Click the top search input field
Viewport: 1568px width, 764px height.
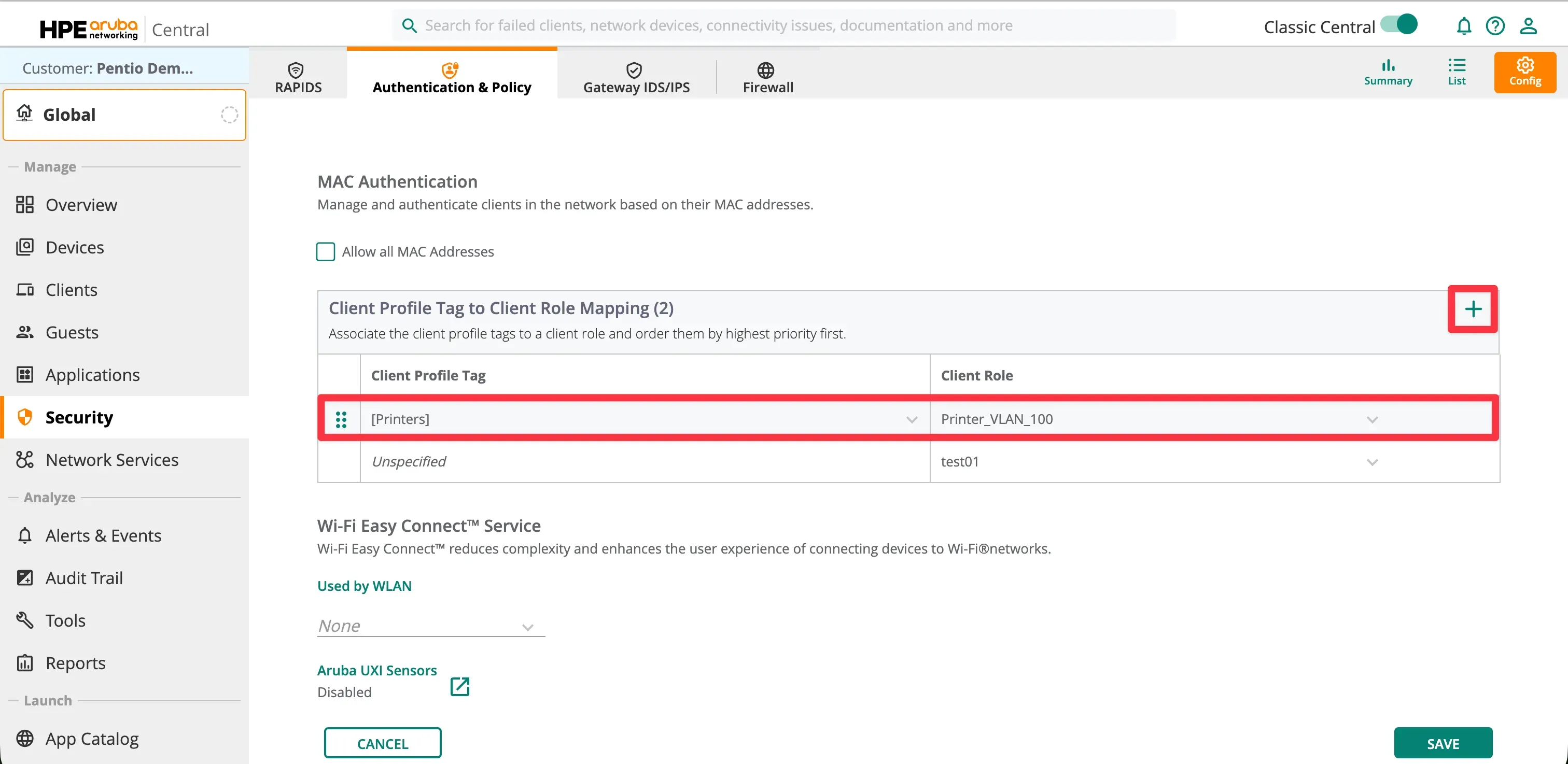[785, 25]
